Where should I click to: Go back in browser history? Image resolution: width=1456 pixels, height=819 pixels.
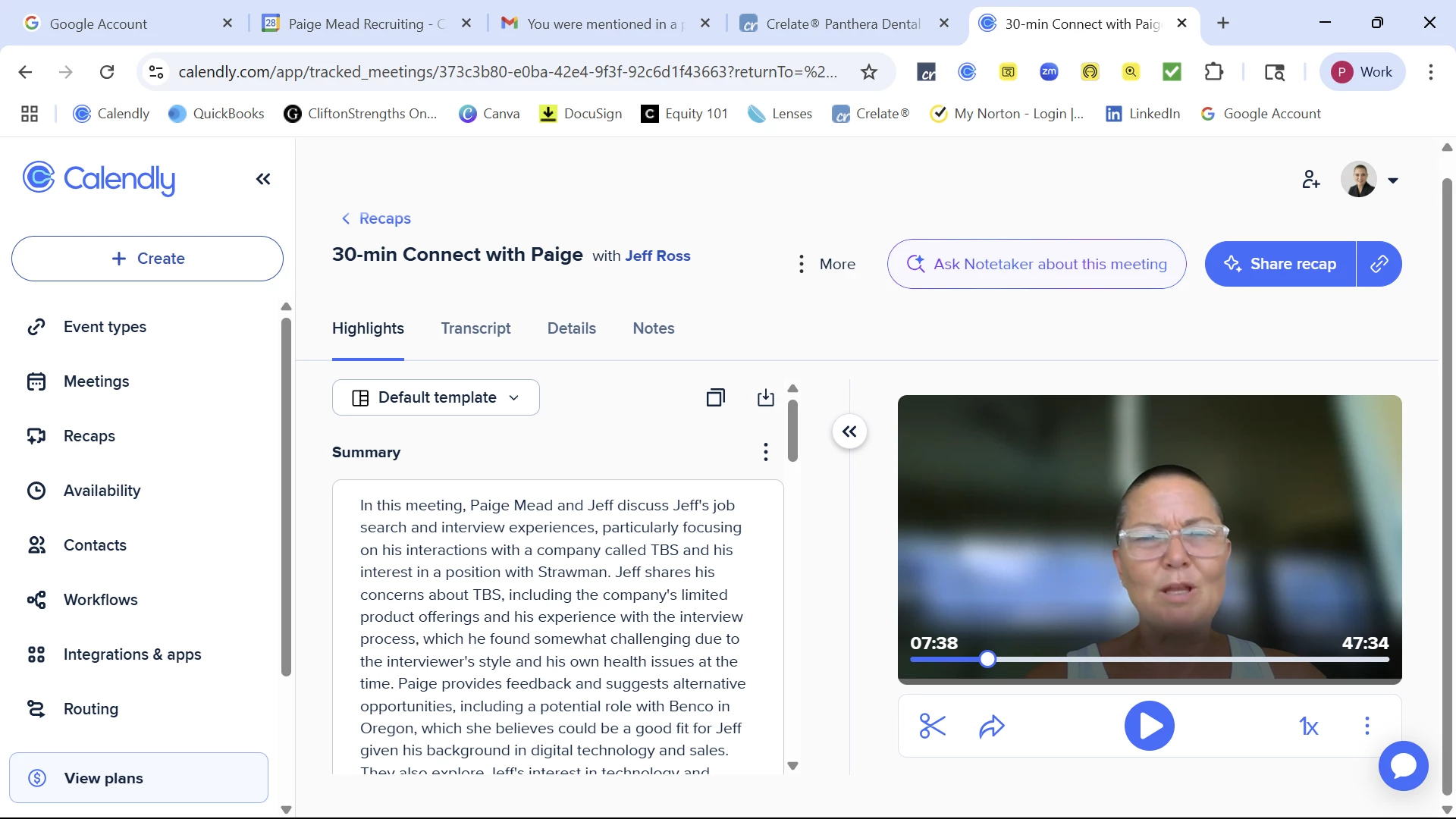[25, 72]
